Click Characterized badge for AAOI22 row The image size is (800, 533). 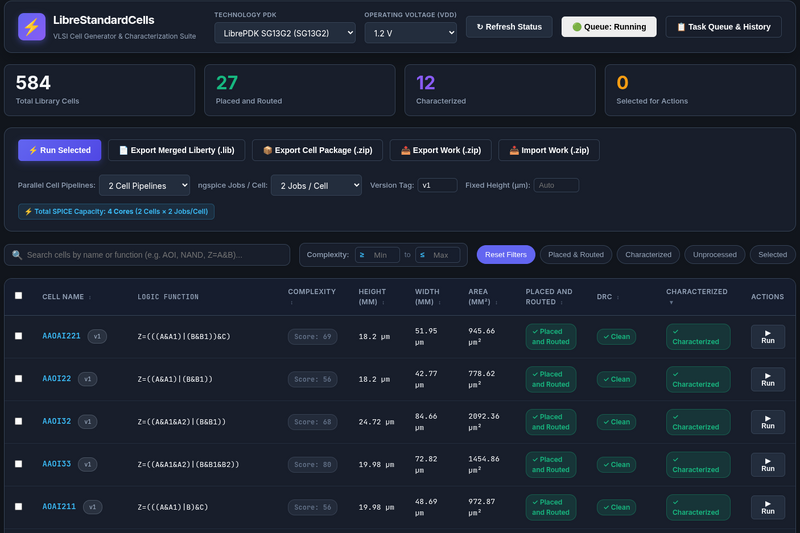coord(698,379)
